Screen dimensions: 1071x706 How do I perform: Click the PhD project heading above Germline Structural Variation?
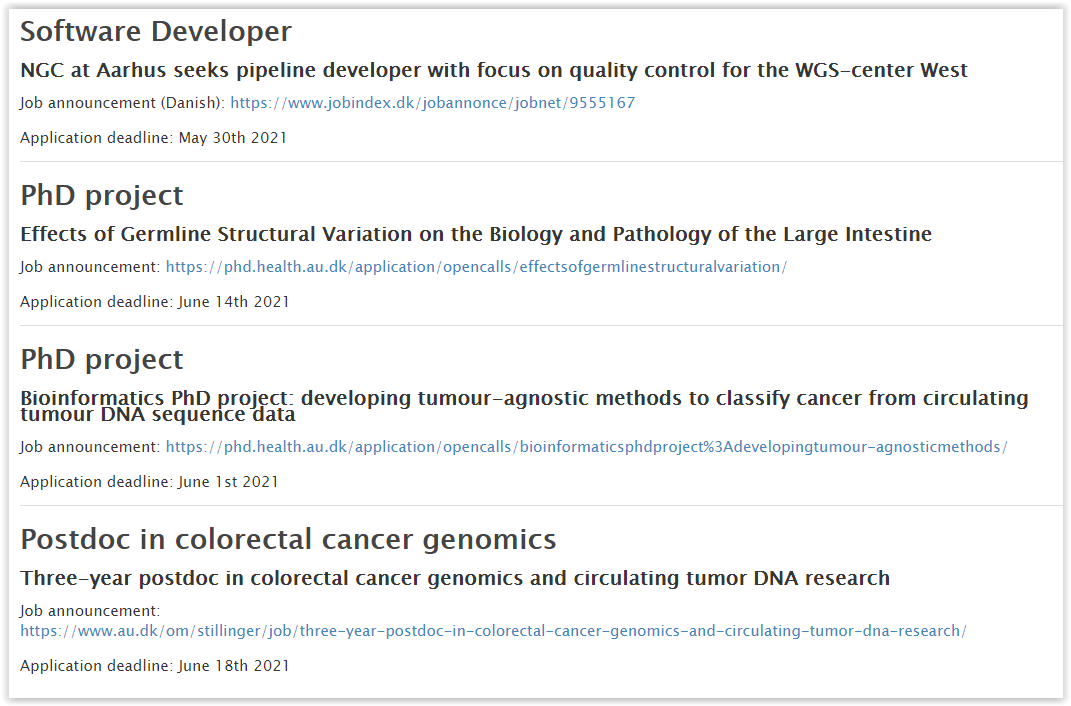[102, 196]
